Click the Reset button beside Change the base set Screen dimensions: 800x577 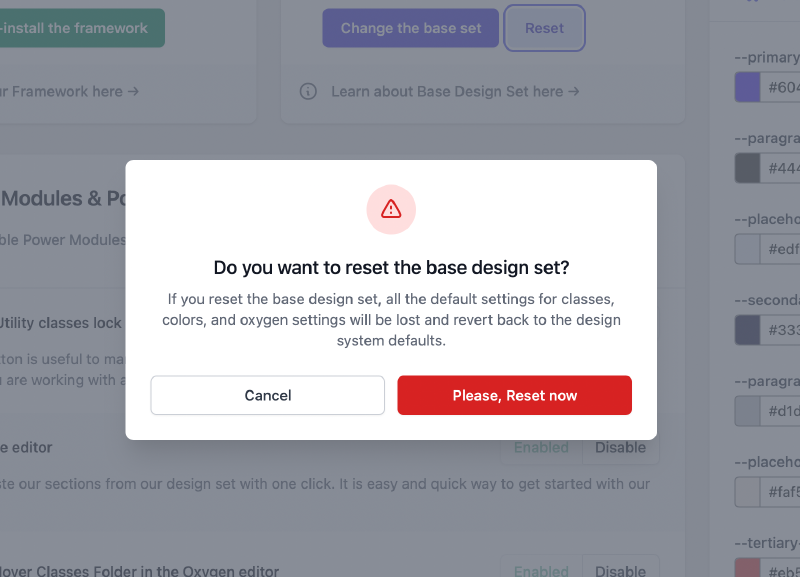click(544, 28)
